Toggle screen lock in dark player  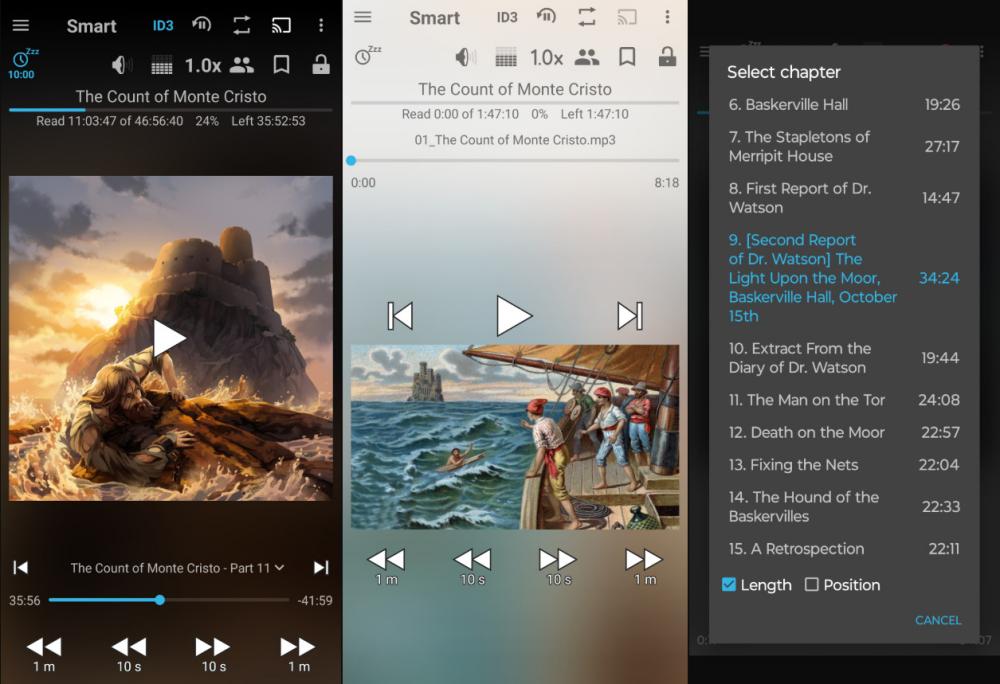coord(321,64)
